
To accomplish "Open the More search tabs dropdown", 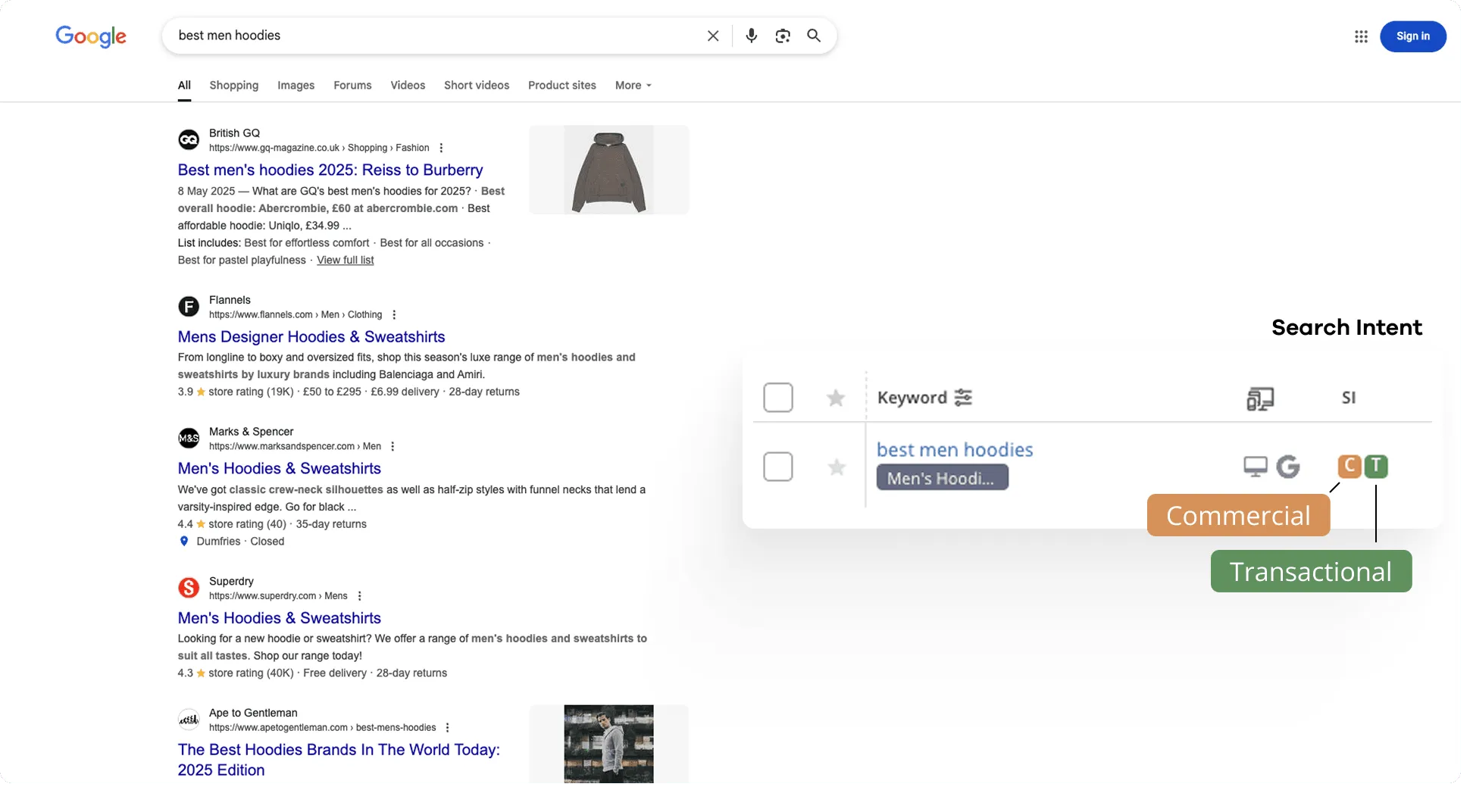I will (632, 86).
